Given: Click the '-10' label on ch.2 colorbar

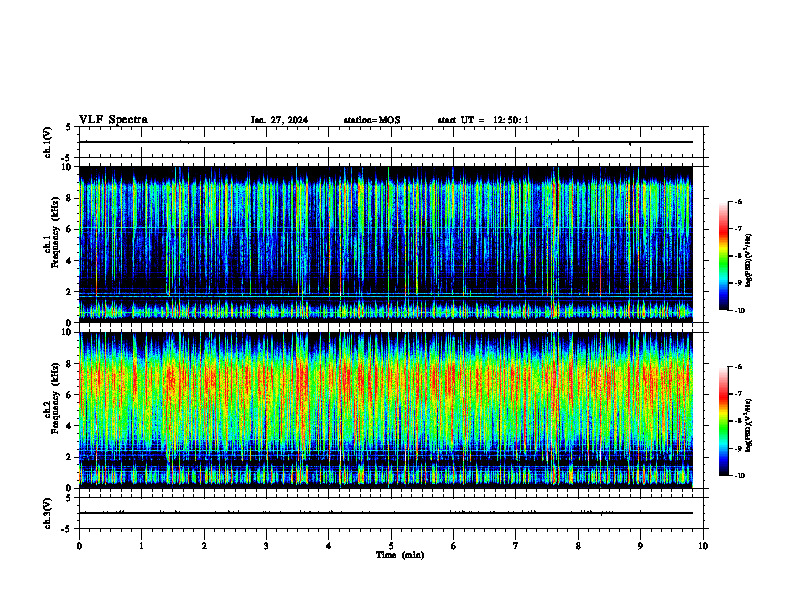Looking at the screenshot, I should point(739,476).
